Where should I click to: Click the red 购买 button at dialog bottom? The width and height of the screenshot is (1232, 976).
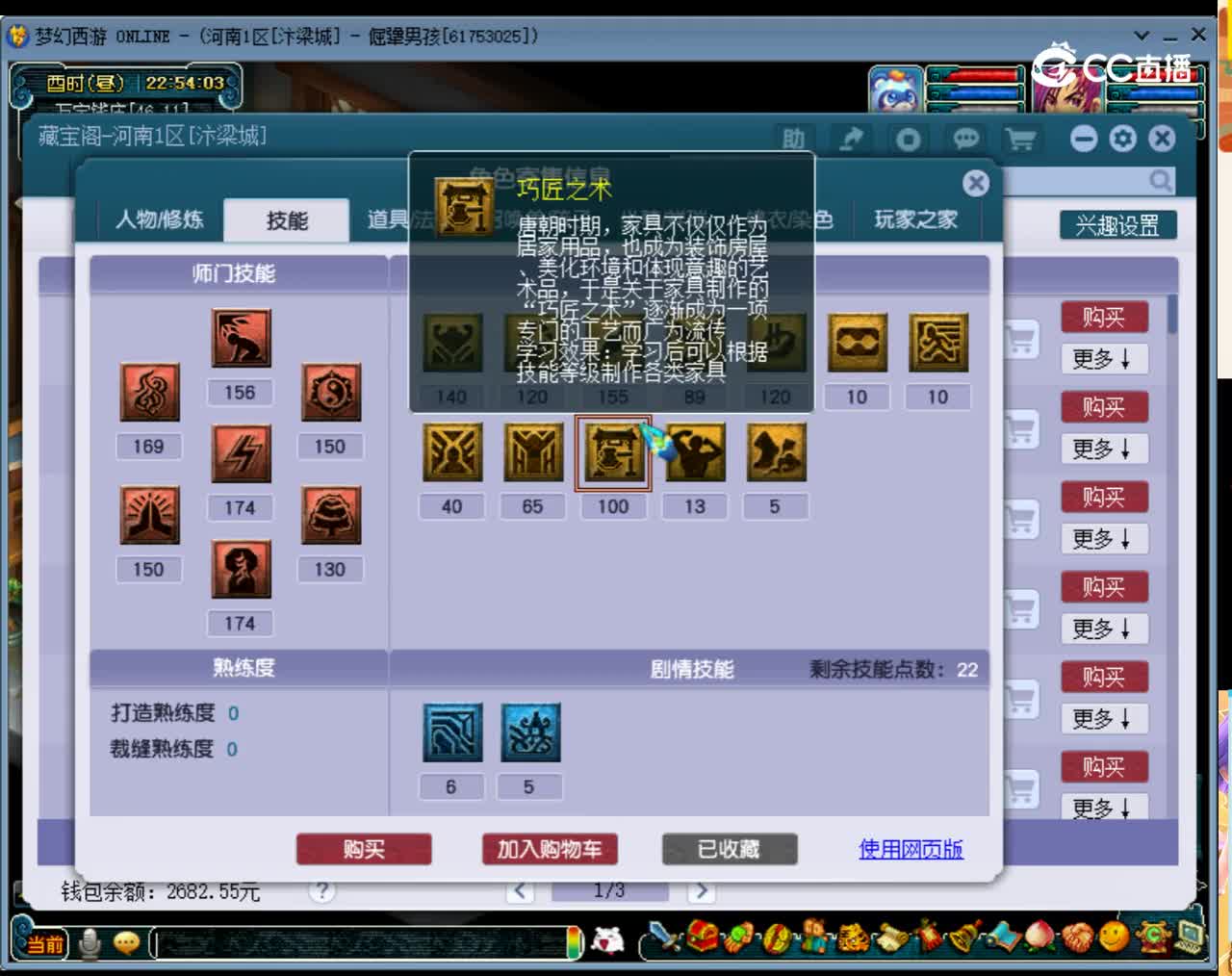(x=364, y=849)
